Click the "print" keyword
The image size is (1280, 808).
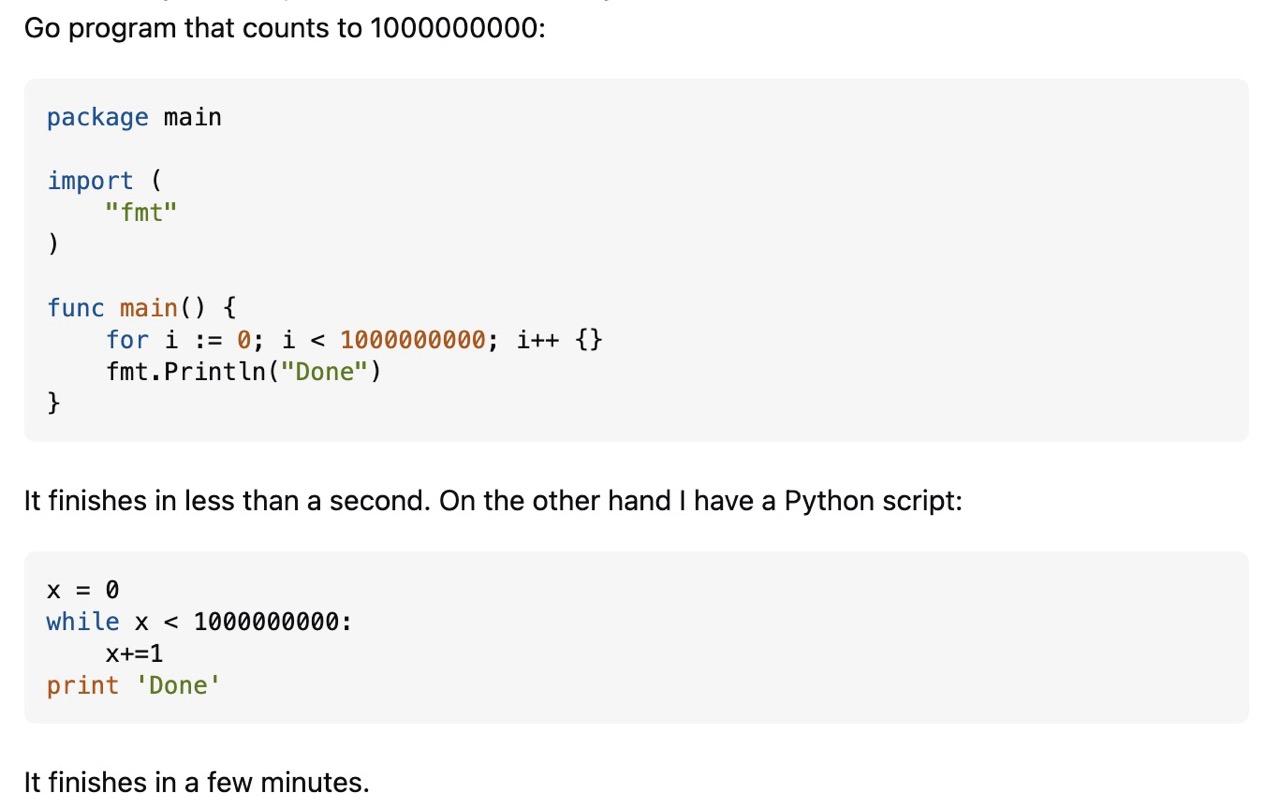(82, 686)
